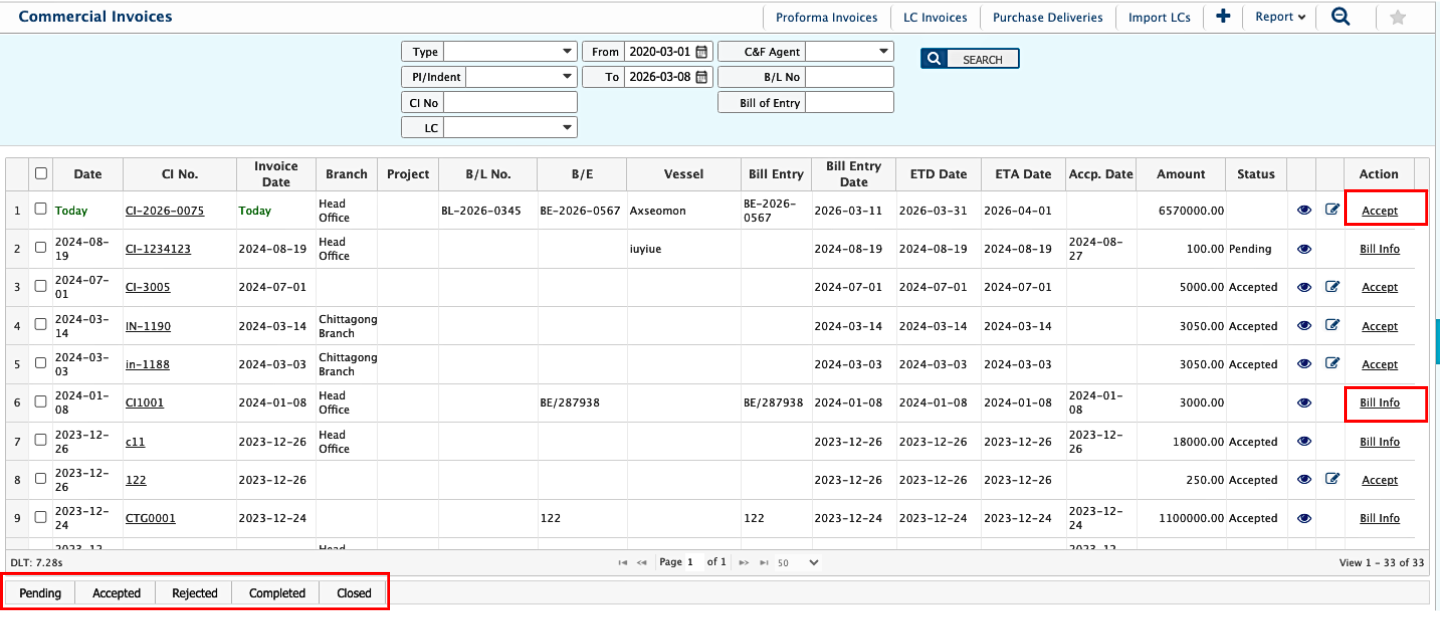Open Proforma Invoices from top menu
1440x633 pixels.
(826, 17)
